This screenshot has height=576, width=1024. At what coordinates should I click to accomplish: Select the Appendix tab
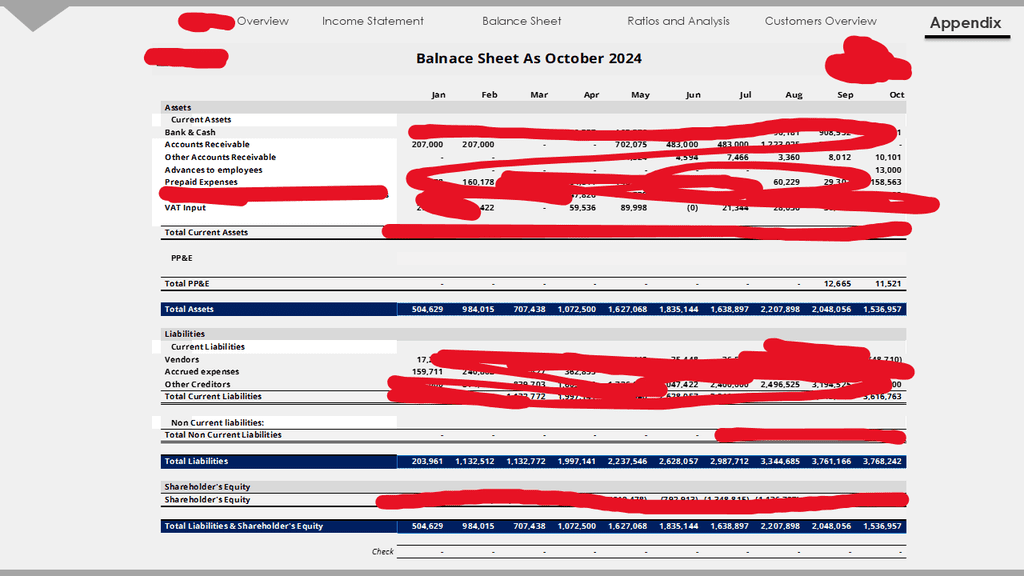click(x=965, y=23)
